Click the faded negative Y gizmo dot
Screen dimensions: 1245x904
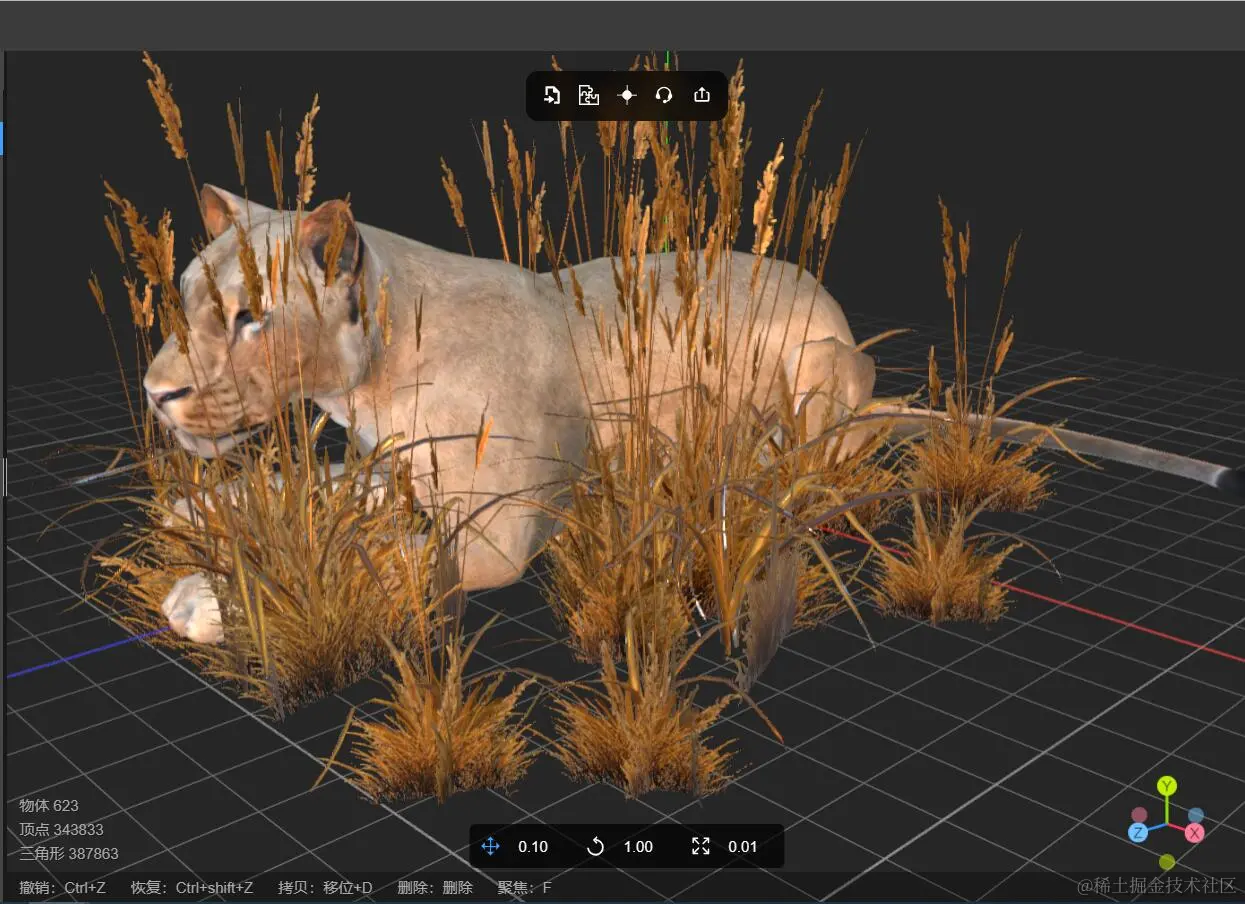pyautogui.click(x=1167, y=861)
